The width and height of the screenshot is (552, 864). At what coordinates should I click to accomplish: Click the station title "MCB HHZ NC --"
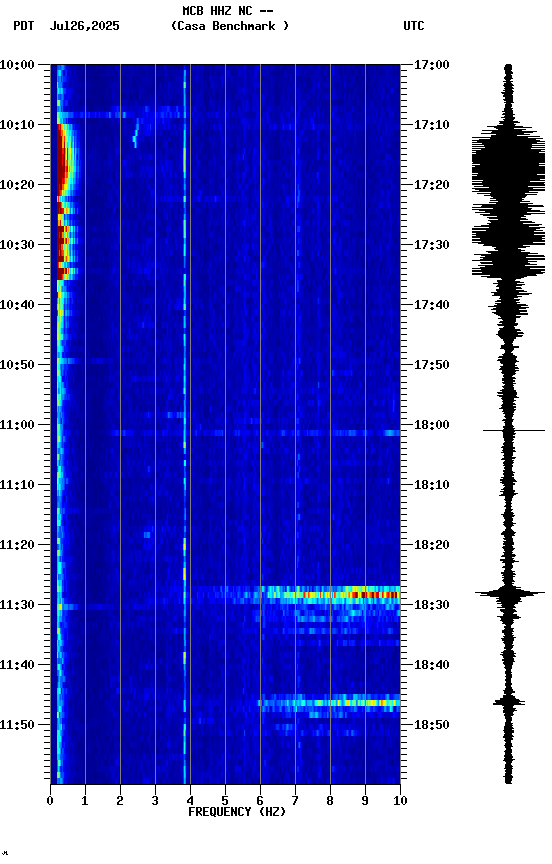coord(228,11)
